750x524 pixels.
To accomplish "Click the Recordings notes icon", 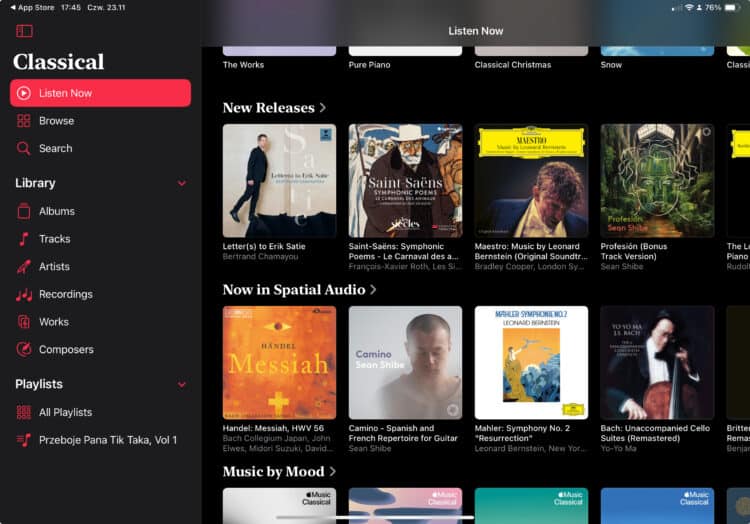I will click(x=23, y=295).
